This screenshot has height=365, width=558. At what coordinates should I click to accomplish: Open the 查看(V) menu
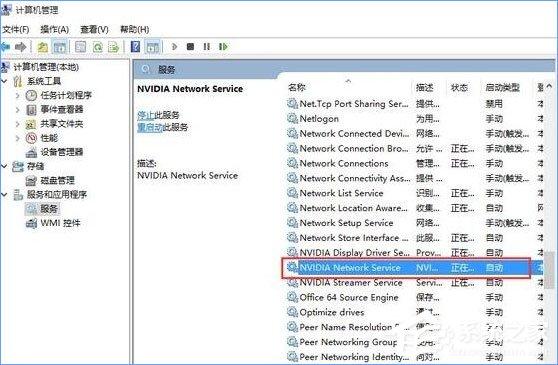coord(94,30)
